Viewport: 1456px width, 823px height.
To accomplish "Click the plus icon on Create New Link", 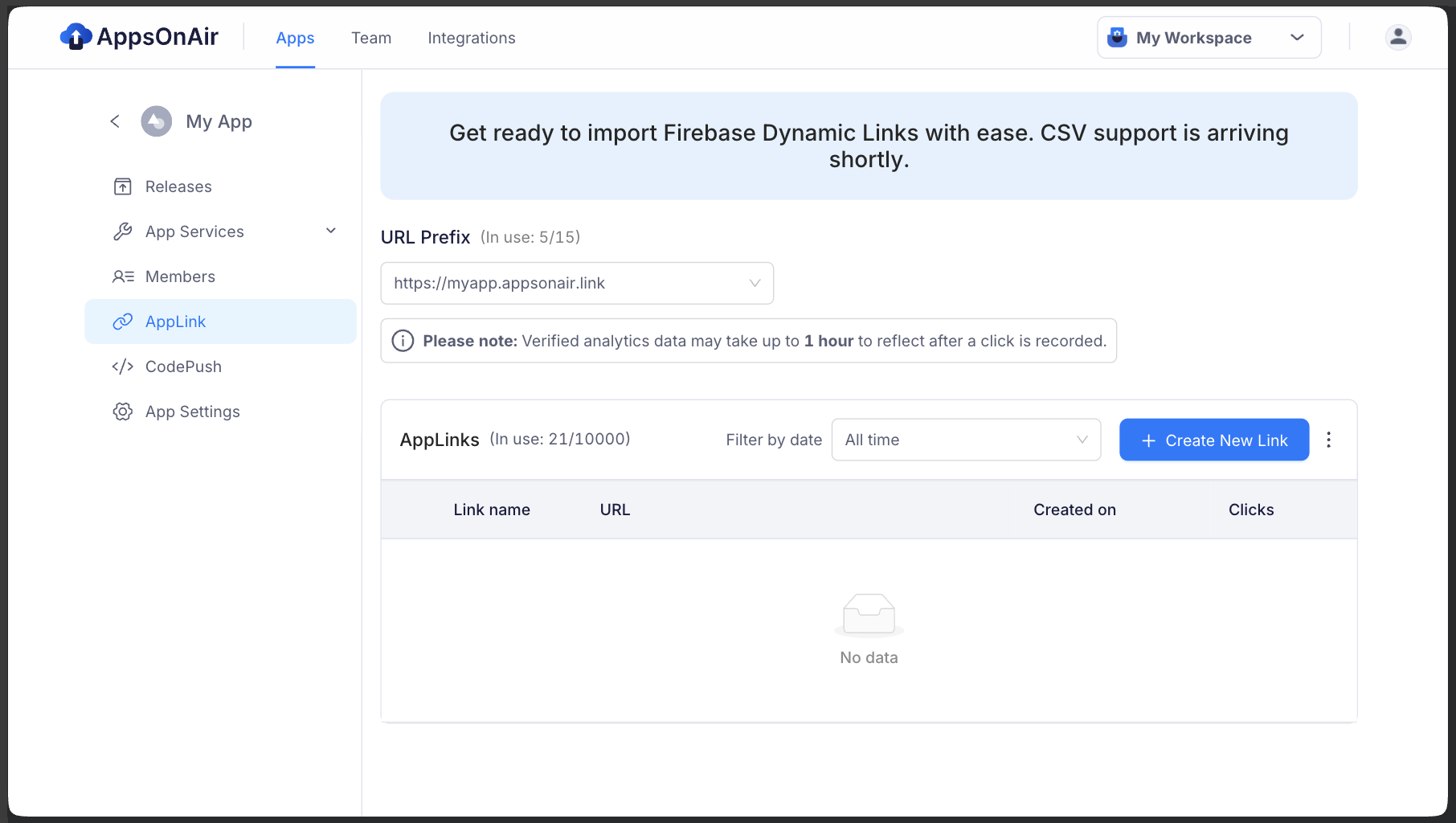I will (x=1149, y=440).
